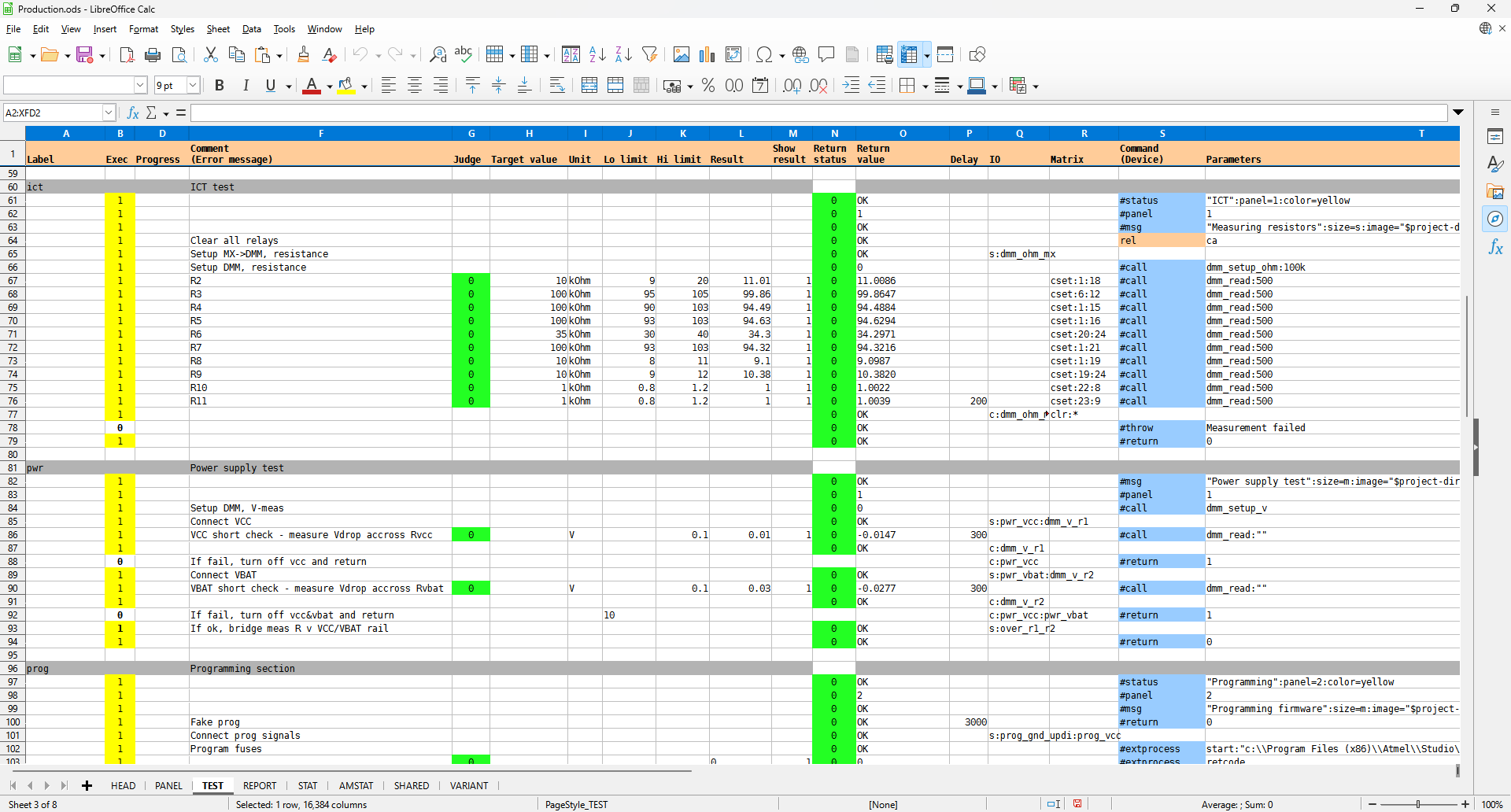Insert an image
The image size is (1511, 812).
tap(682, 54)
